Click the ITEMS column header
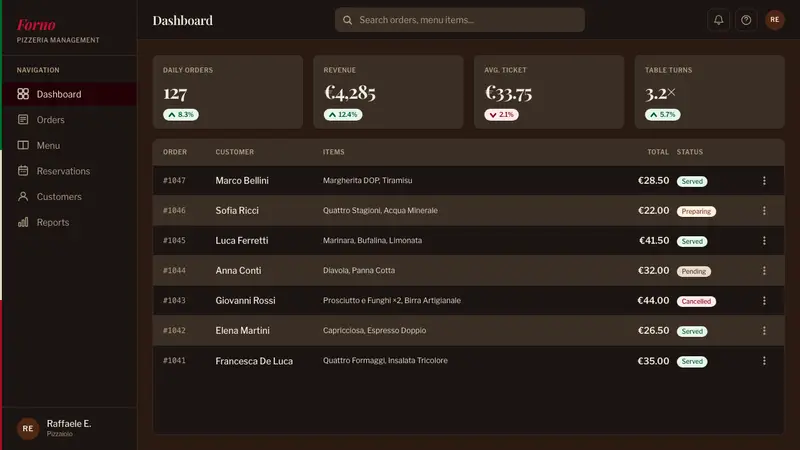The image size is (800, 450). 334,152
